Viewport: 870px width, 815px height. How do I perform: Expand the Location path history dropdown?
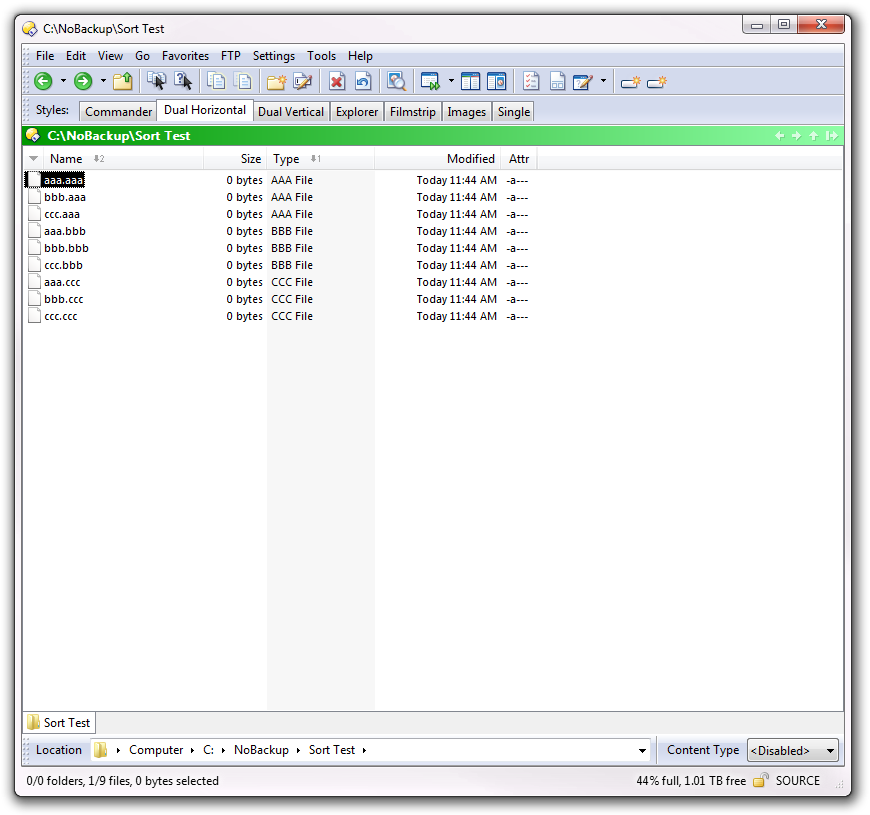tap(642, 751)
